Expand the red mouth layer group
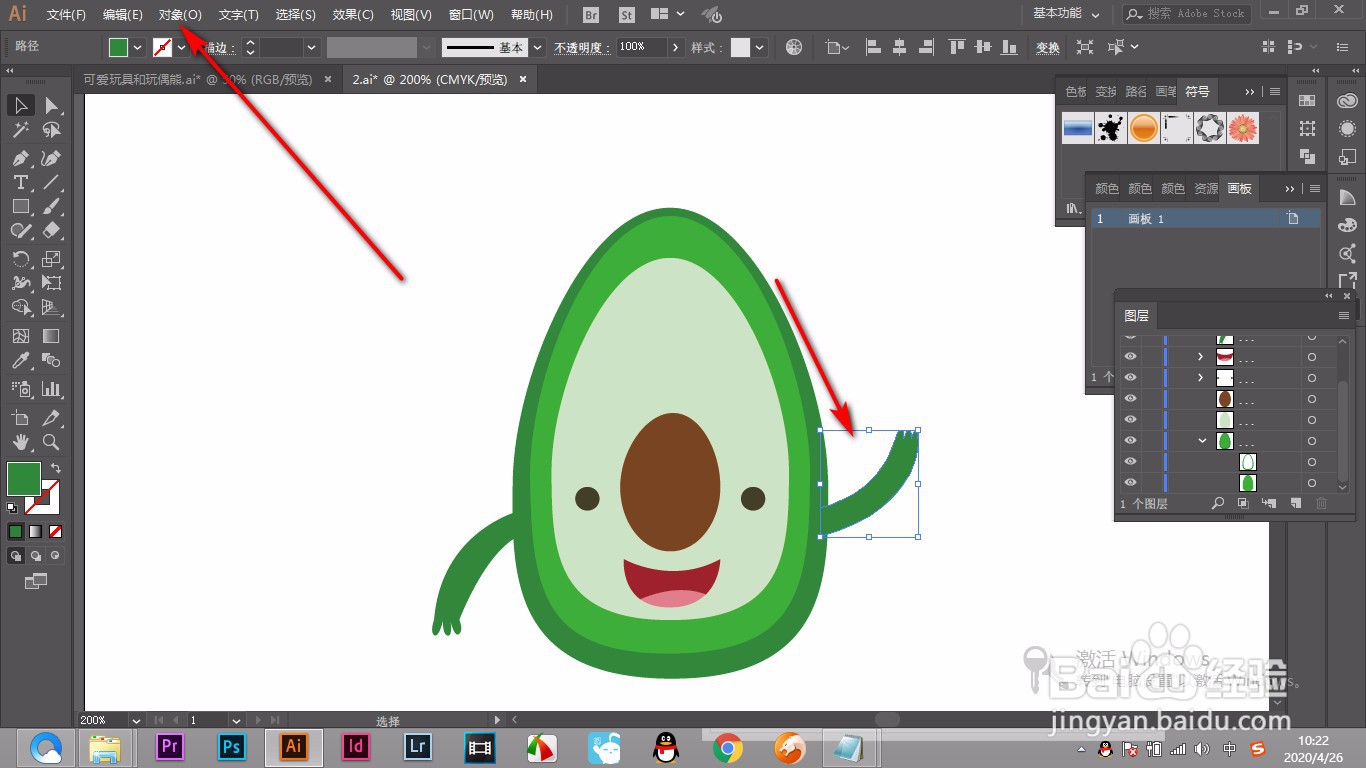This screenshot has width=1366, height=768. coord(1200,357)
